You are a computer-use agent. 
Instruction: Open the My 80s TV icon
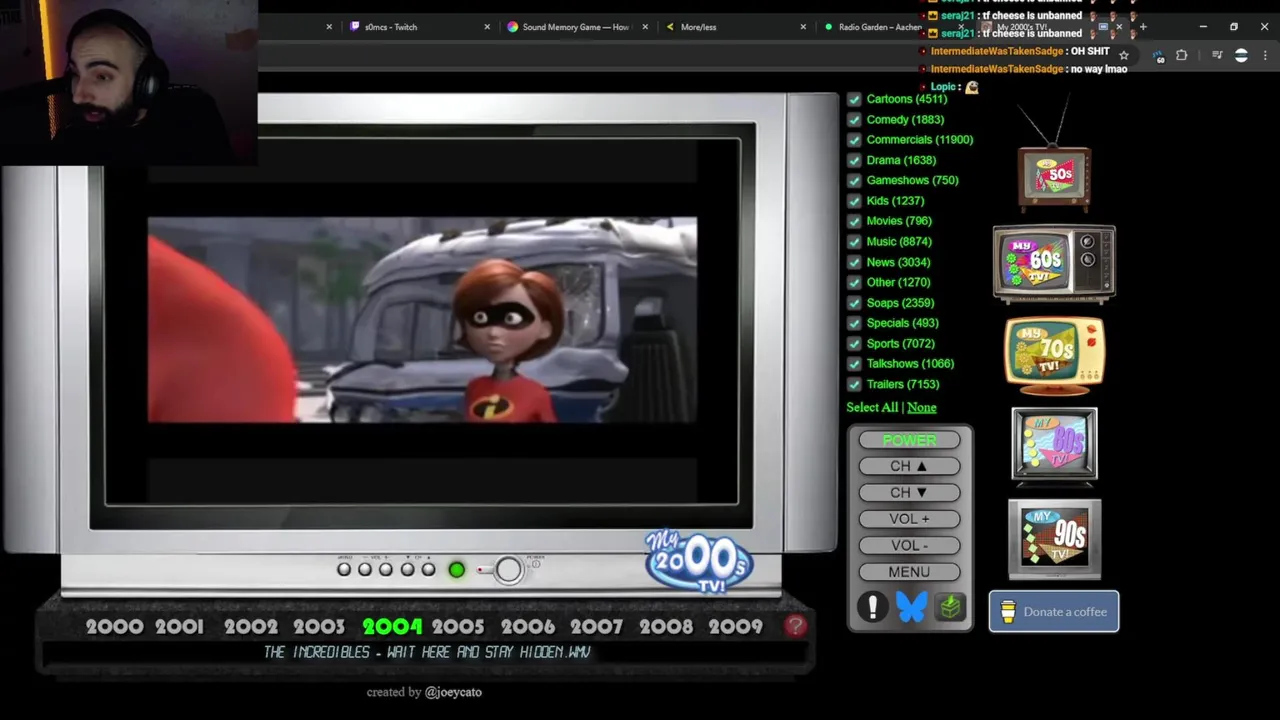tap(1054, 445)
